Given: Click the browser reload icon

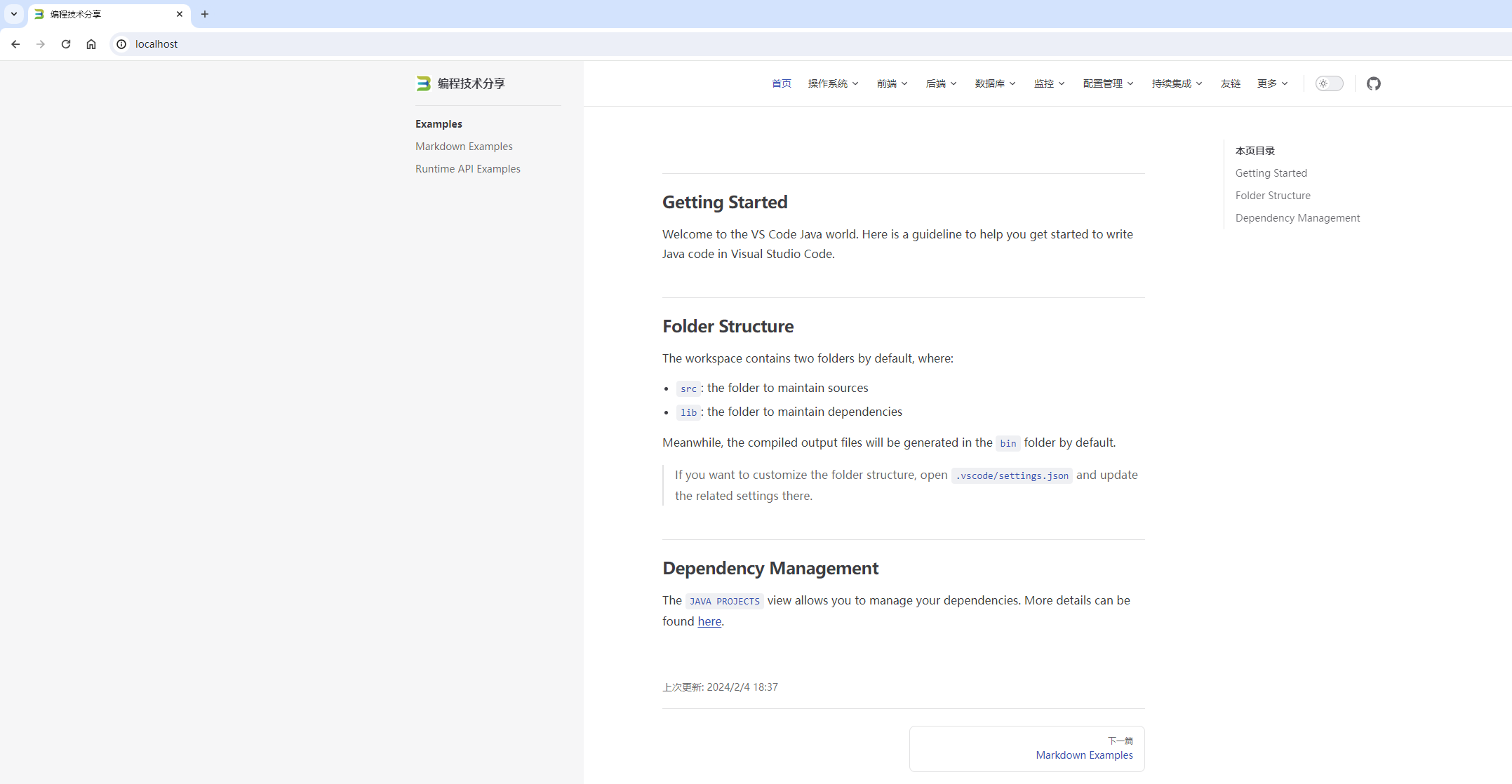Looking at the screenshot, I should click(66, 44).
